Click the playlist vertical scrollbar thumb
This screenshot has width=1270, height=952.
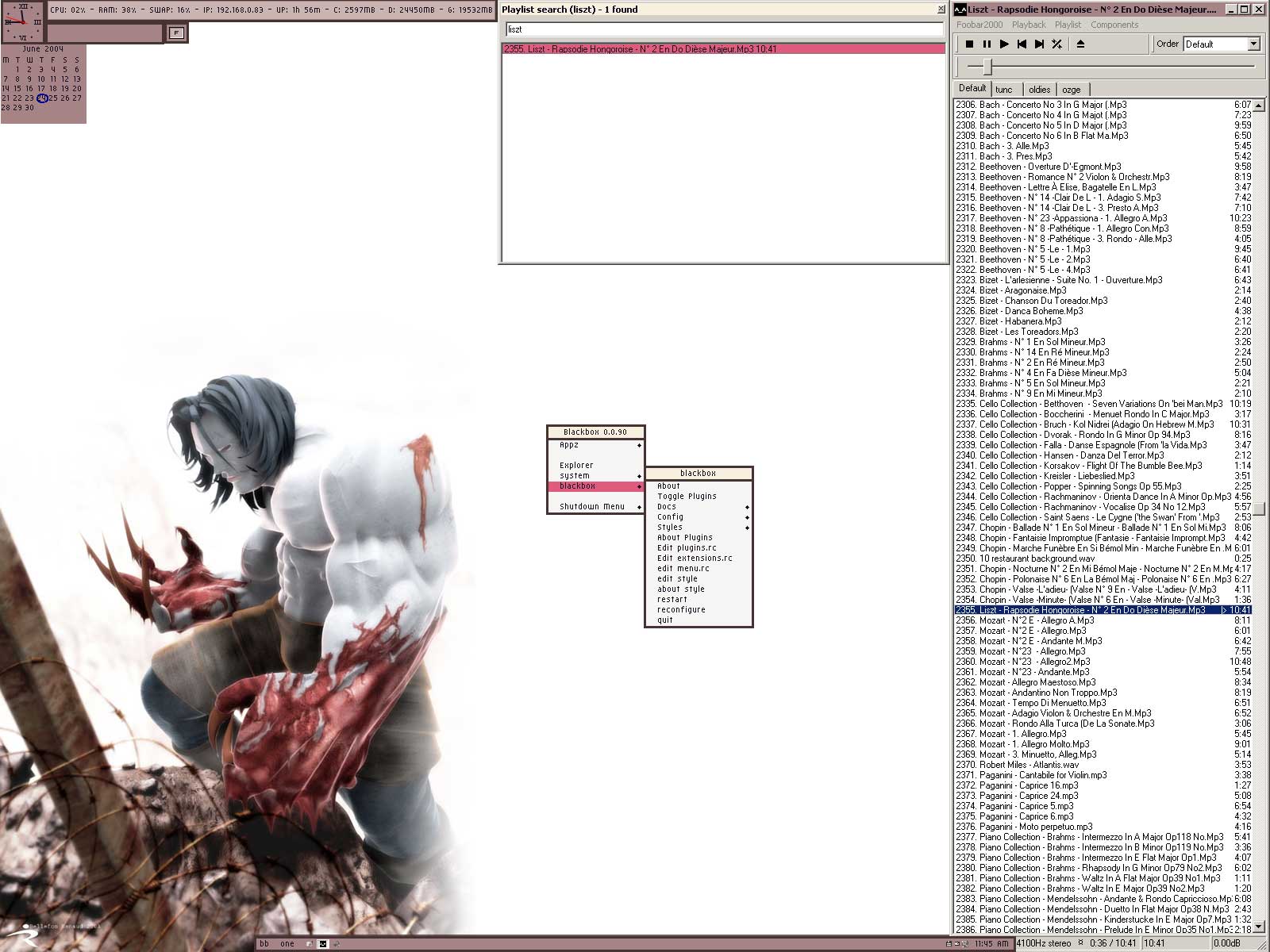coord(1259,509)
